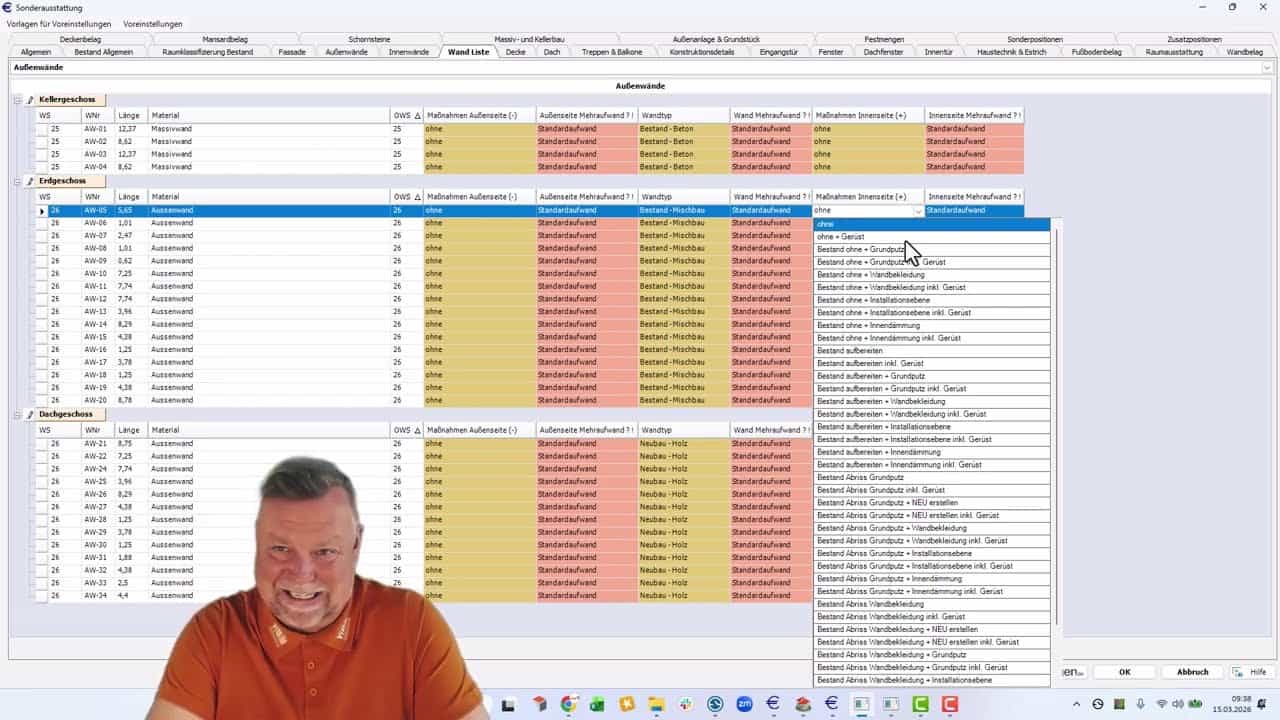This screenshot has height=720, width=1280.
Task: Click the Excel taskbar icon
Action: coord(597,704)
